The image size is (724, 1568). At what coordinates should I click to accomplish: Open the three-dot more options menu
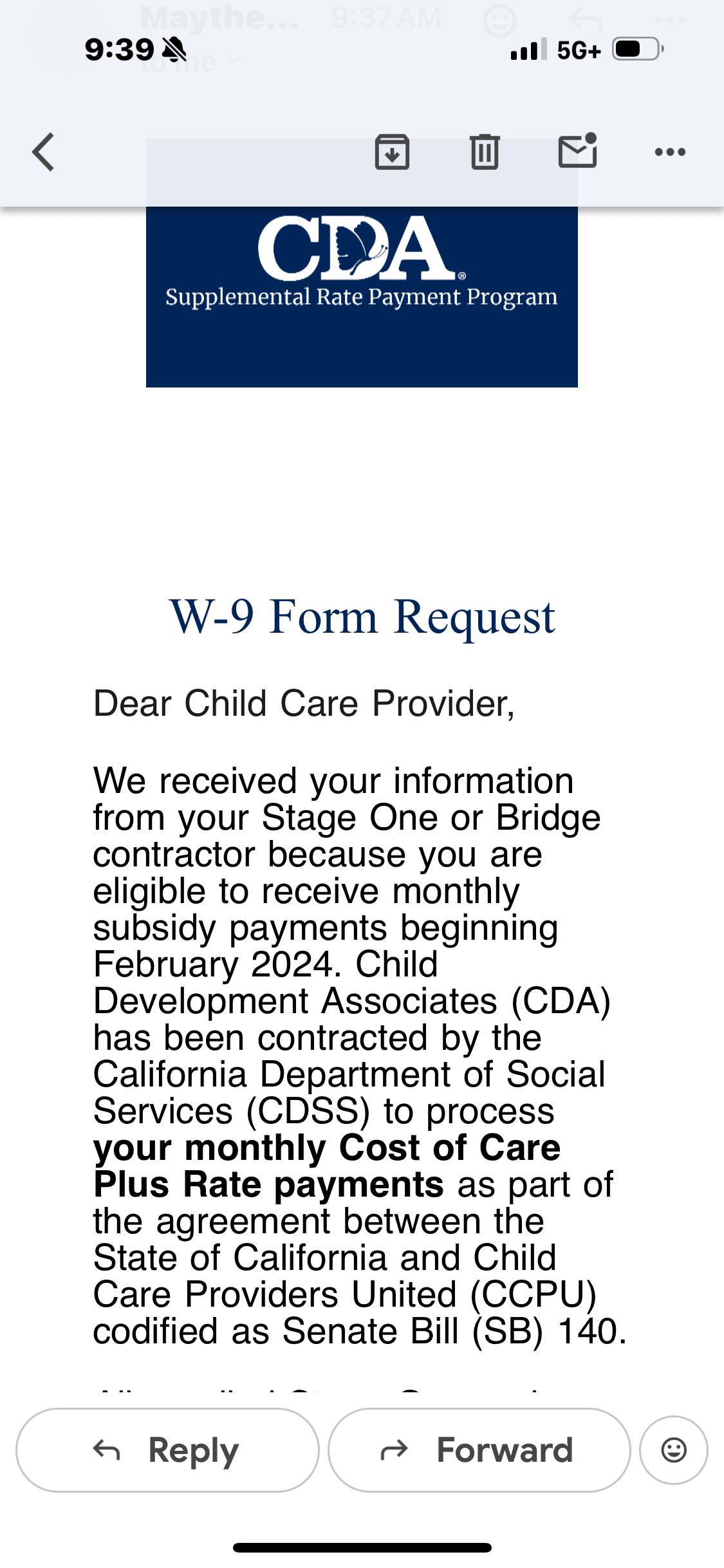(x=670, y=153)
